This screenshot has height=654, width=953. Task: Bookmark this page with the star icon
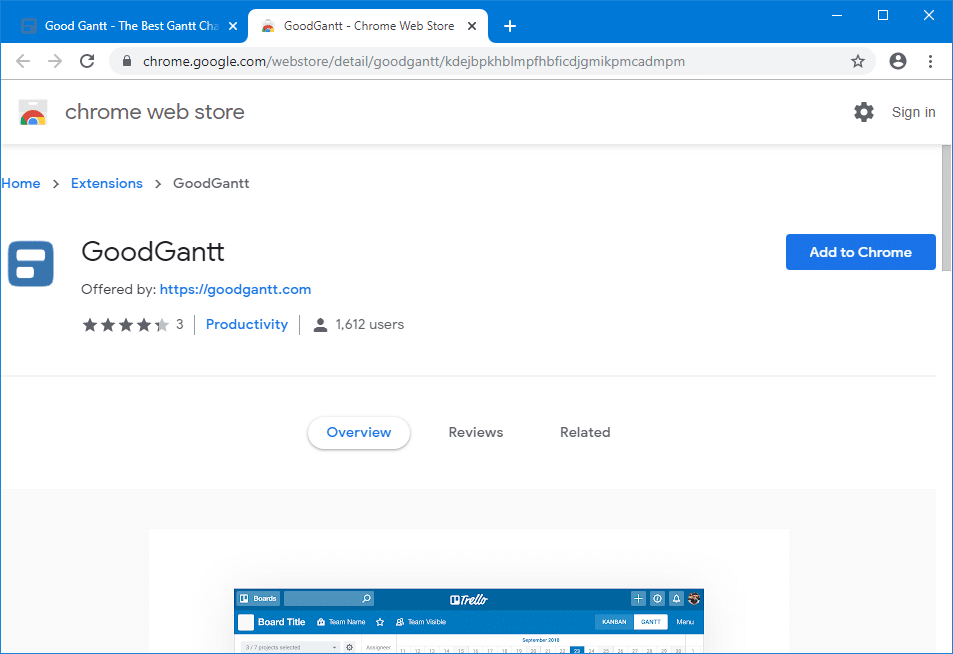tap(858, 61)
